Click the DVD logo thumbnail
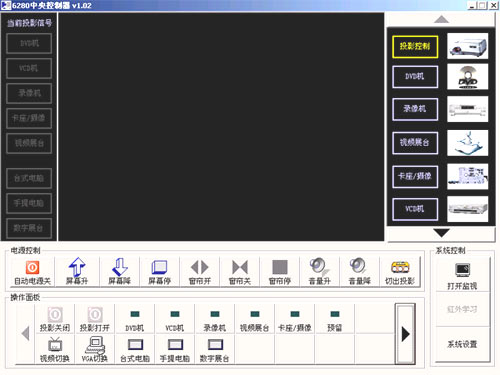Viewport: 500px width, 375px height. coord(467,77)
